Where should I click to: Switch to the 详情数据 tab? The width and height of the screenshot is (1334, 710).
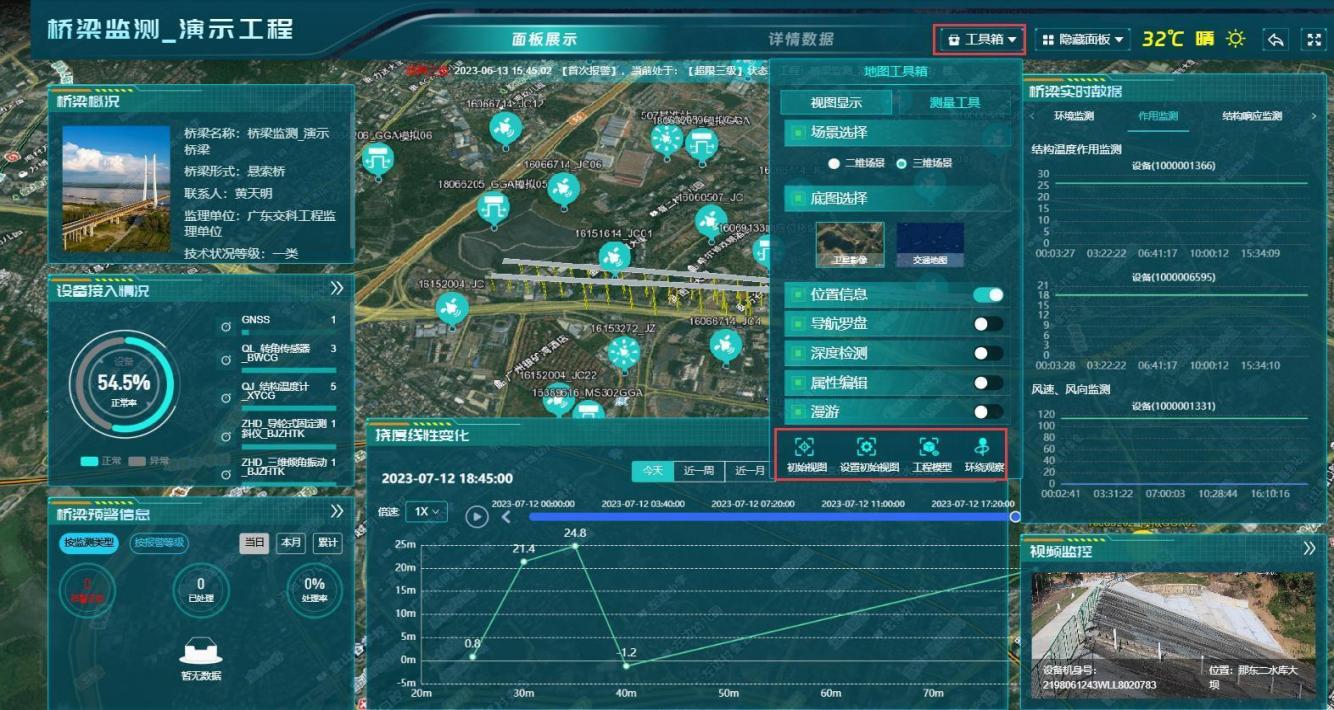[800, 40]
